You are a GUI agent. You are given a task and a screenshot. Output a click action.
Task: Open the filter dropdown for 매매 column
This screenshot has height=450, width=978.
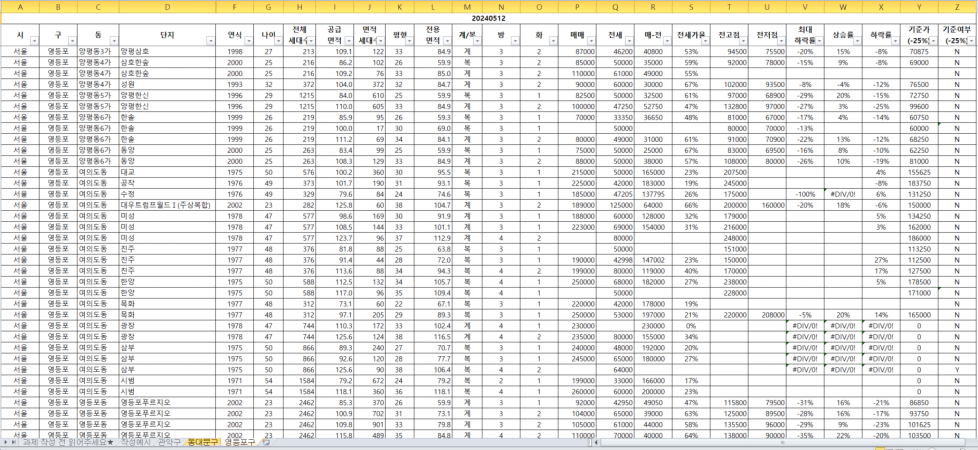(x=590, y=41)
